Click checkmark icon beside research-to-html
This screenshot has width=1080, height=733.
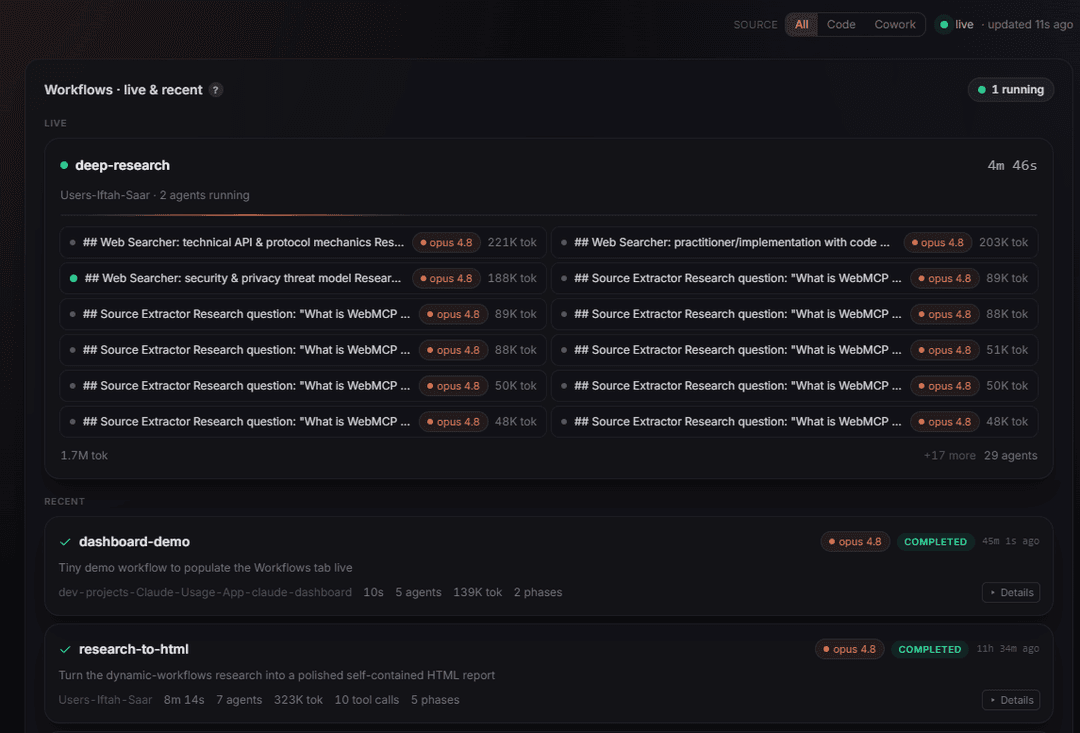coord(65,650)
